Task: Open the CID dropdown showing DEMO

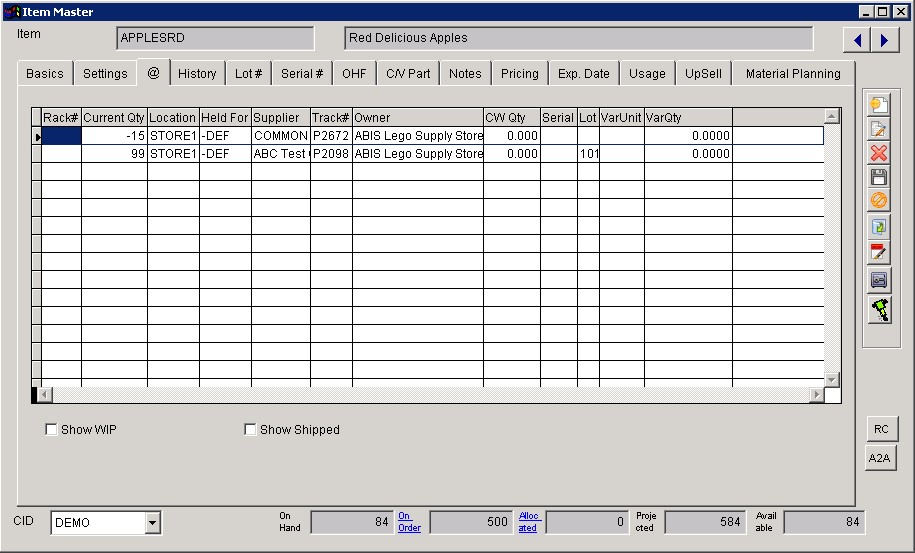Action: coord(152,522)
